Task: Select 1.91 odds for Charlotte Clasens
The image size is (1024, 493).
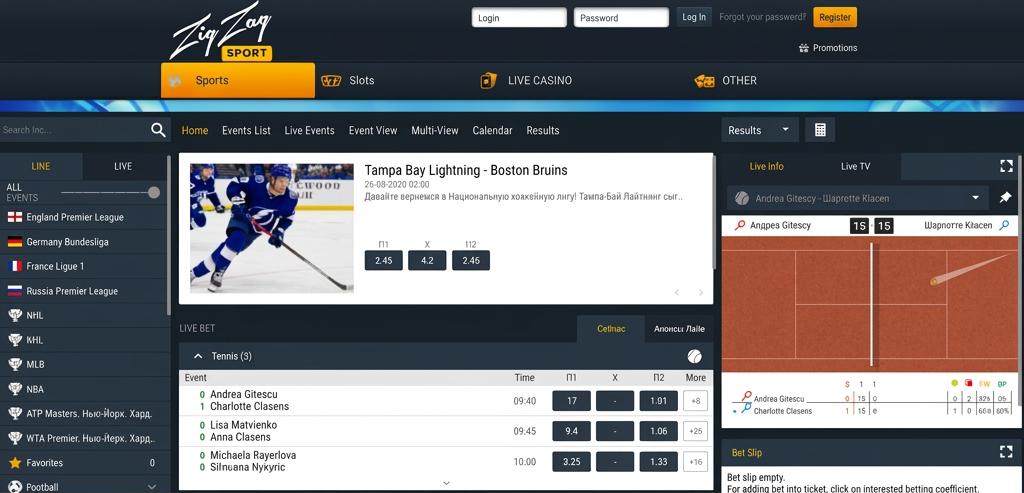Action: [x=659, y=401]
